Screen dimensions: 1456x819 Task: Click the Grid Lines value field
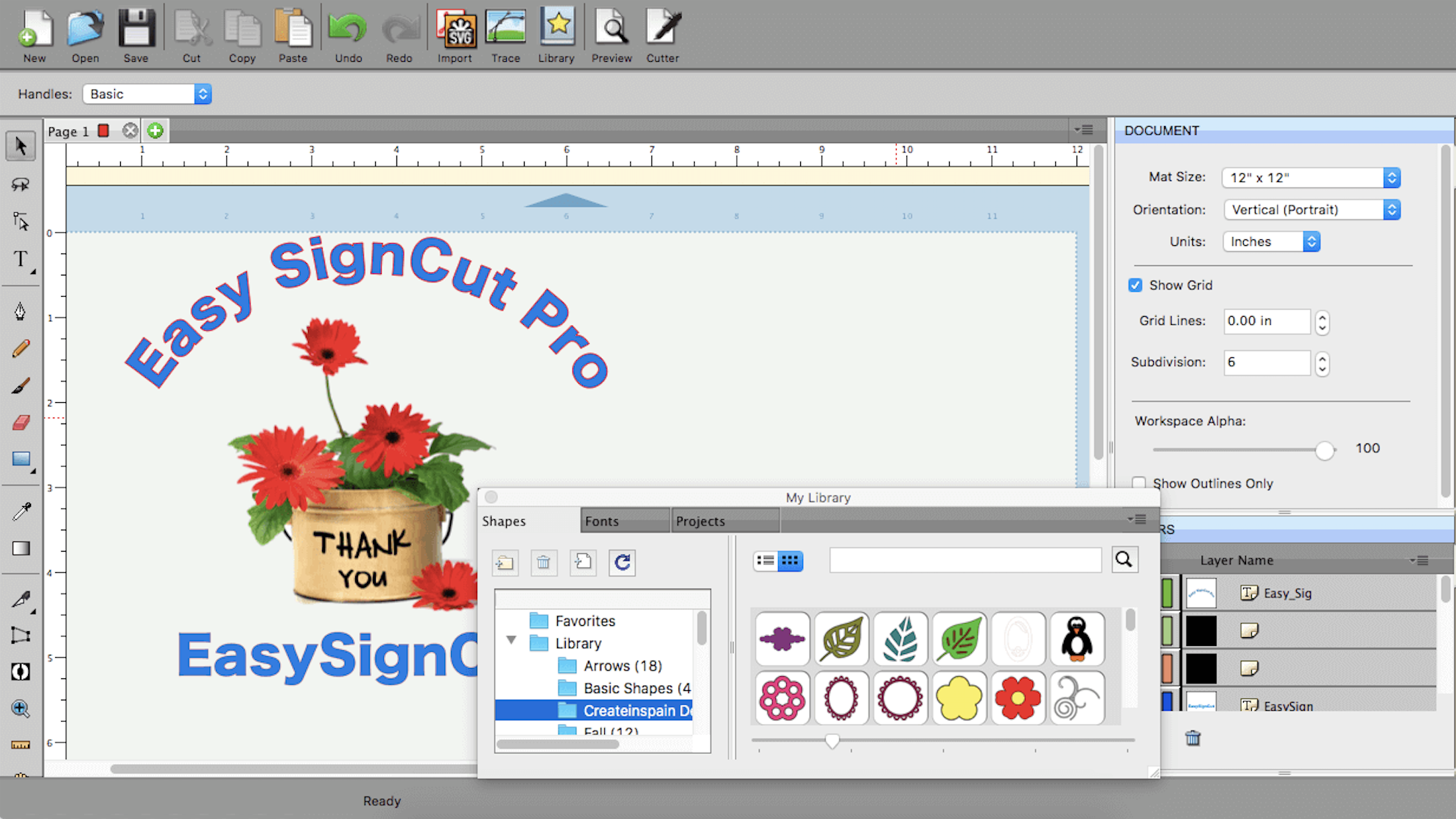tap(1267, 321)
